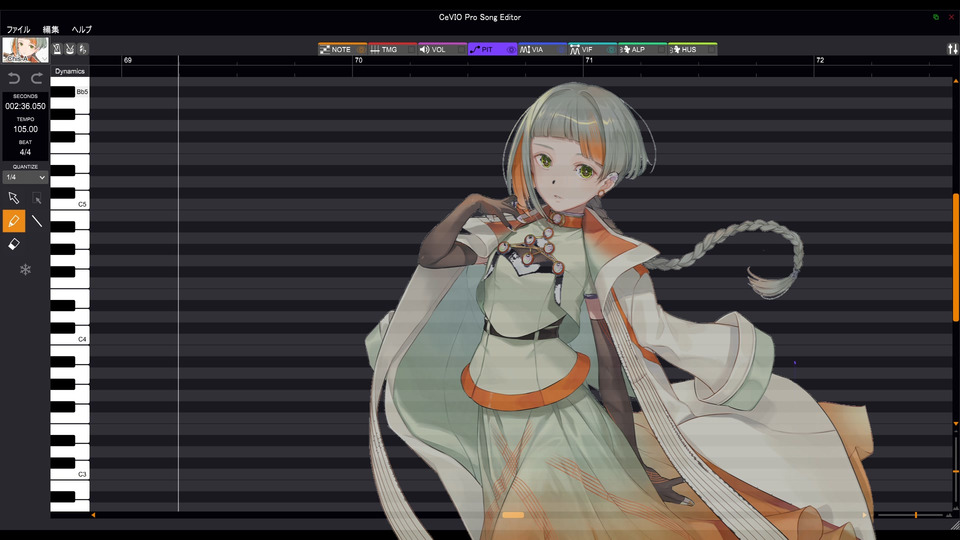Click the Chis-A voice character thumbnail
Image resolution: width=960 pixels, height=540 pixels.
[25, 50]
